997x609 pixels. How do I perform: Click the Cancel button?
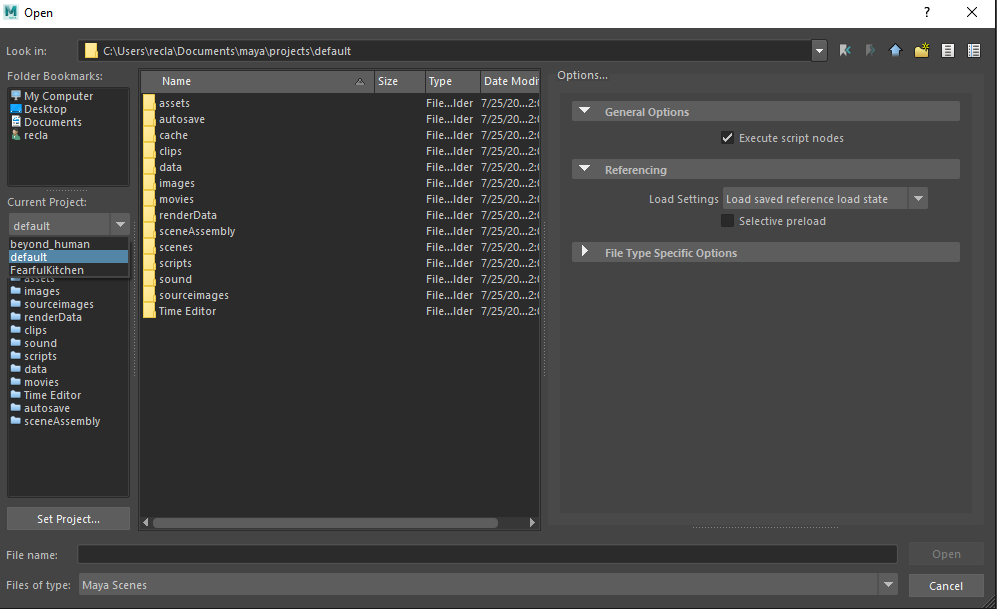tap(946, 585)
